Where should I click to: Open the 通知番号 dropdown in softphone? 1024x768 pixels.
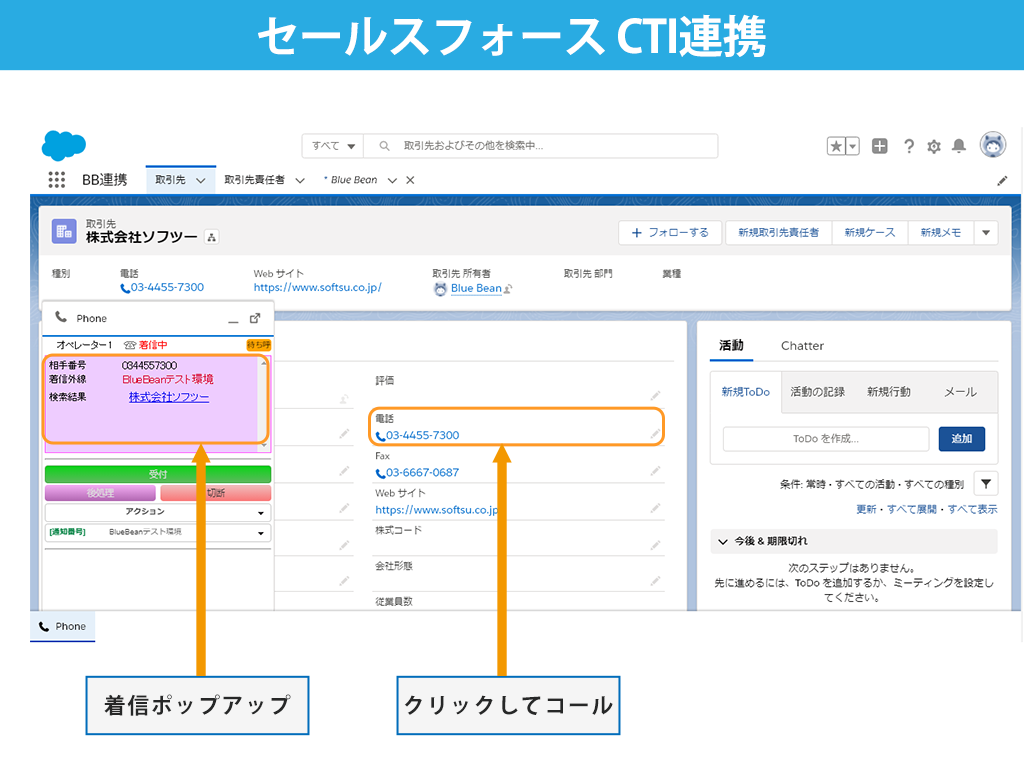pos(158,533)
